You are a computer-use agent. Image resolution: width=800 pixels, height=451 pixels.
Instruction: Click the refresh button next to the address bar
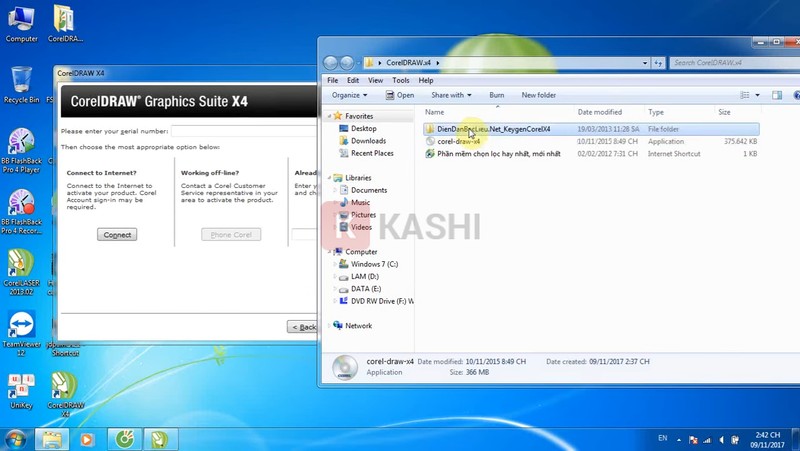click(x=658, y=63)
